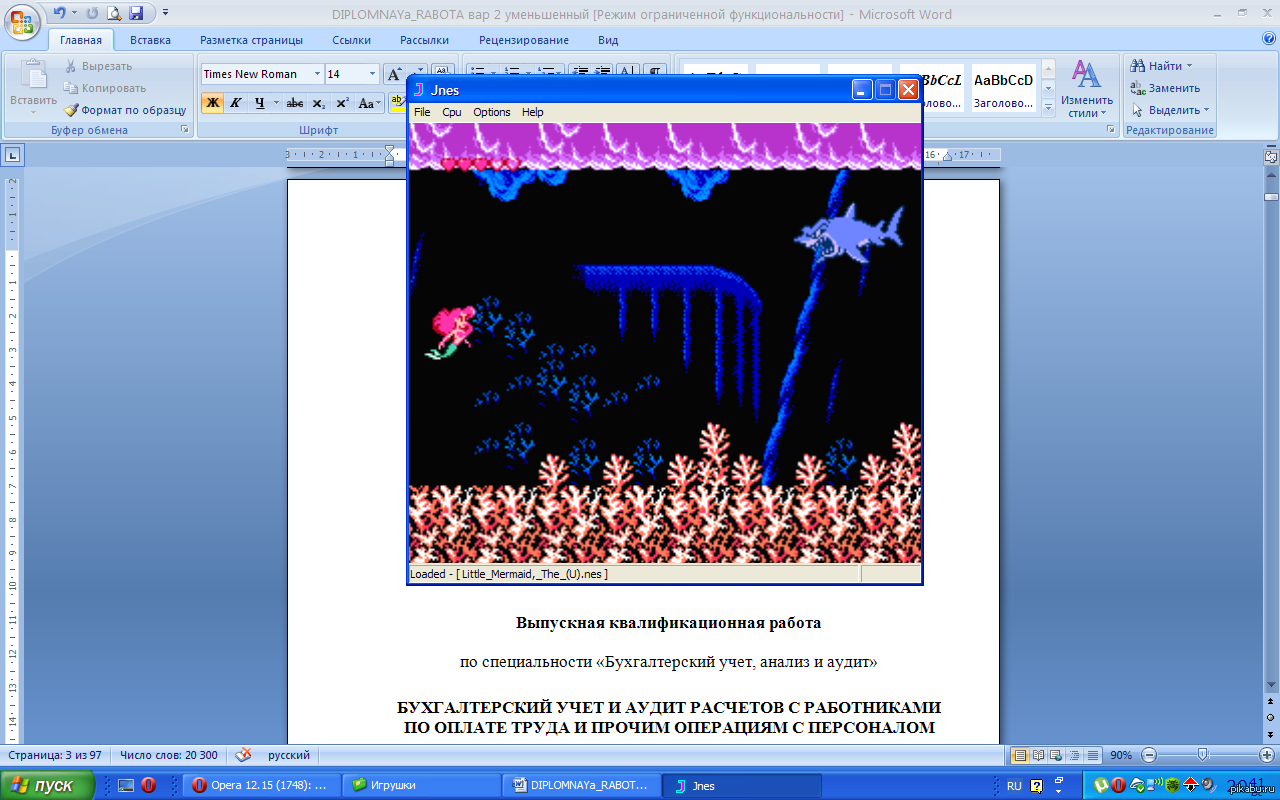1280x800 pixels.
Task: Open the Ссылки ribbon tab
Action: pyautogui.click(x=352, y=40)
